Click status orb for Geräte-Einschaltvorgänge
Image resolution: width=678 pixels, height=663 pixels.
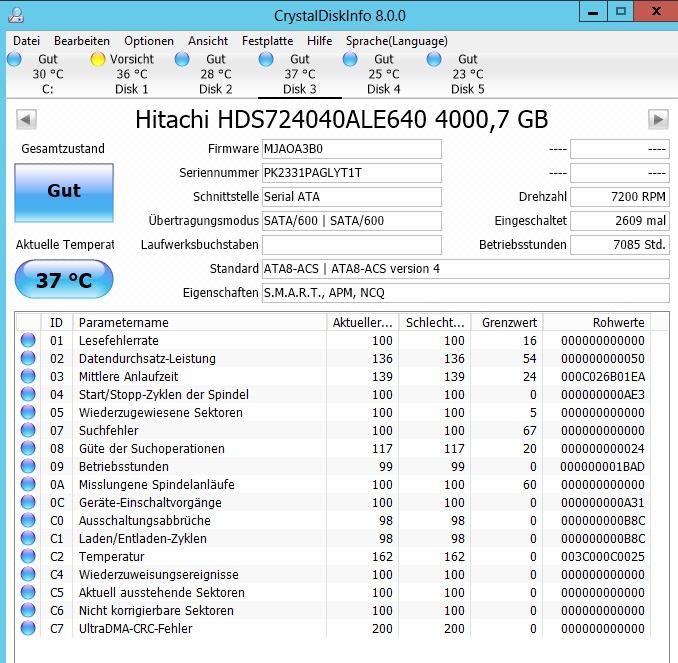(x=28, y=503)
